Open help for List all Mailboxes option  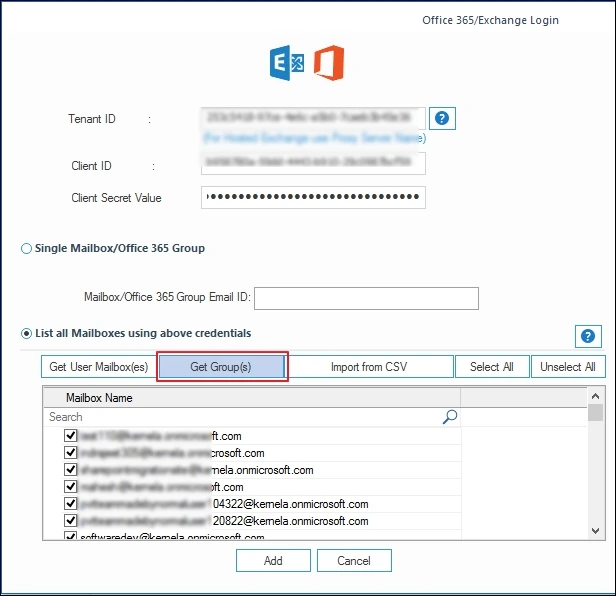tap(588, 336)
